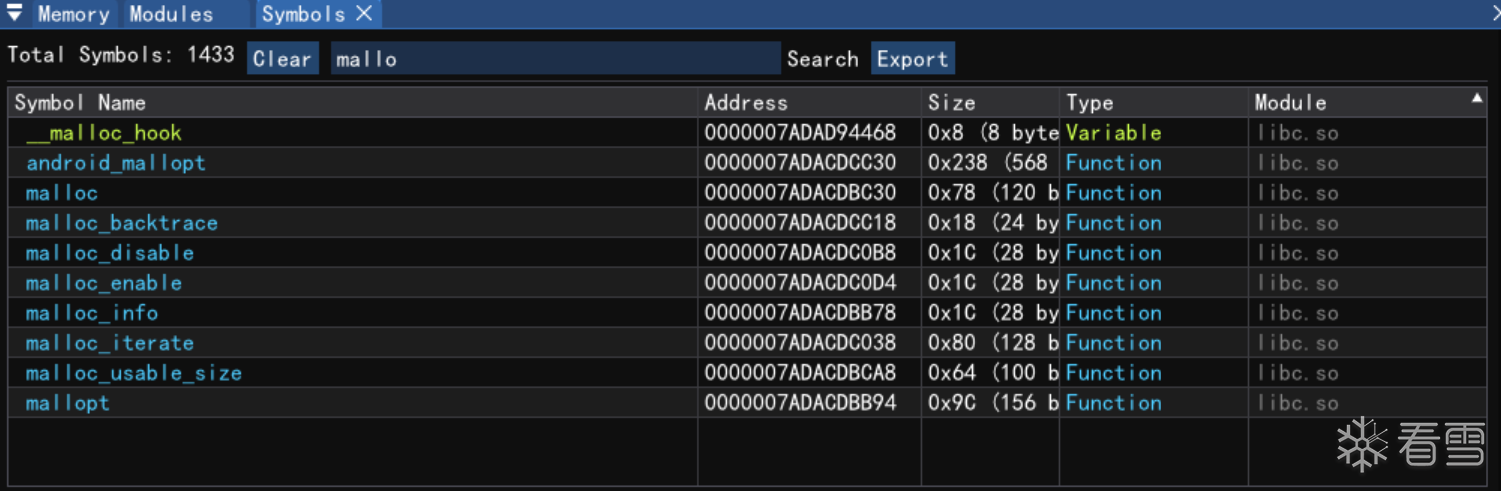The height and width of the screenshot is (491, 1501).
Task: Switch to the Memory tab
Action: click(73, 14)
